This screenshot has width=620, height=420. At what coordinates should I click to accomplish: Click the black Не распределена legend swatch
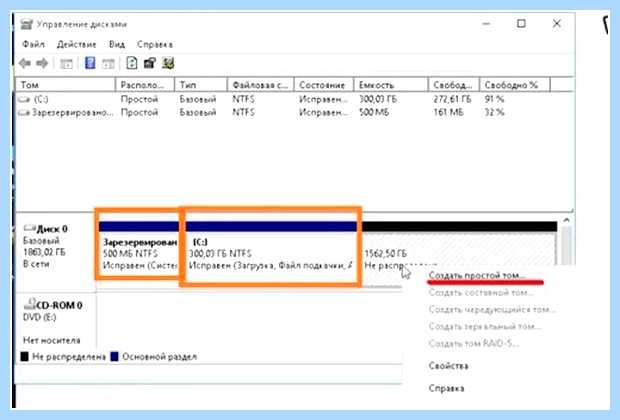tap(25, 357)
